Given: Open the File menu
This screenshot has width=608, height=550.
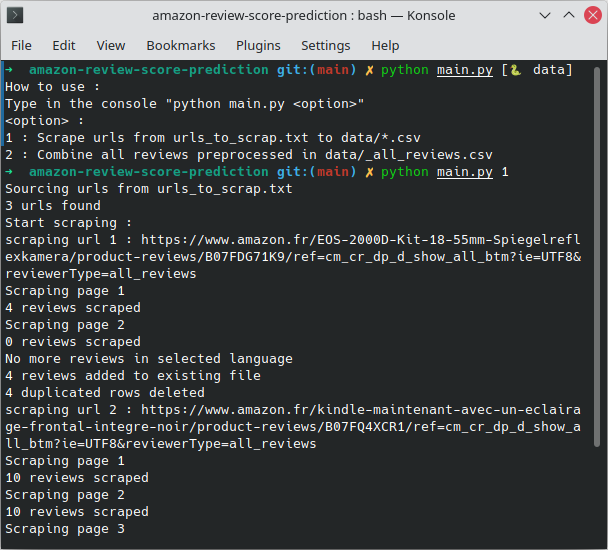Looking at the screenshot, I should point(21,46).
